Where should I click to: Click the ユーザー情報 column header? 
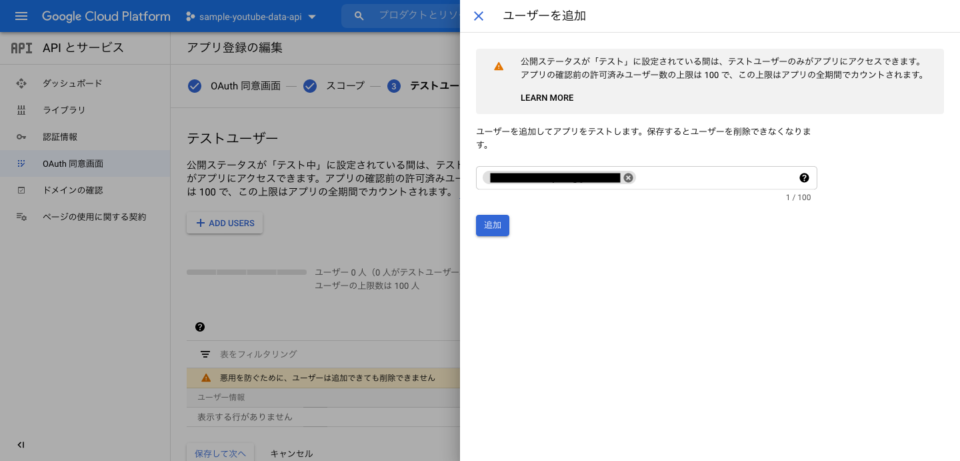(x=221, y=397)
